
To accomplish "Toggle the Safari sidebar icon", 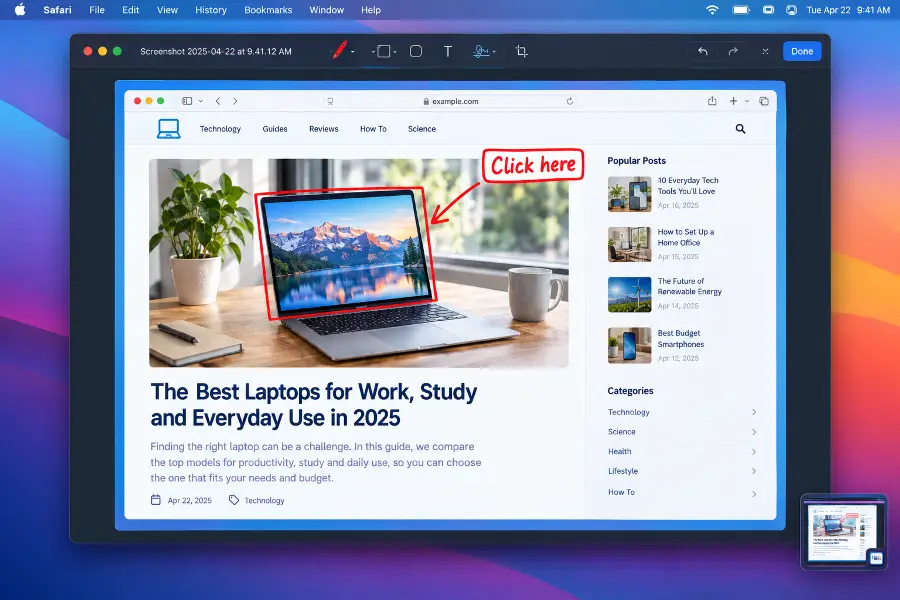I will (x=187, y=101).
